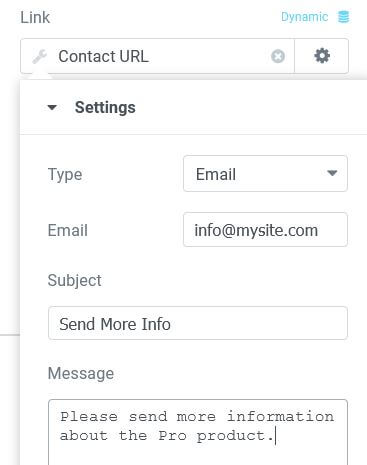Click the arrow on the Type dropdown
Viewport: 367px width, 465px height.
(x=332, y=173)
